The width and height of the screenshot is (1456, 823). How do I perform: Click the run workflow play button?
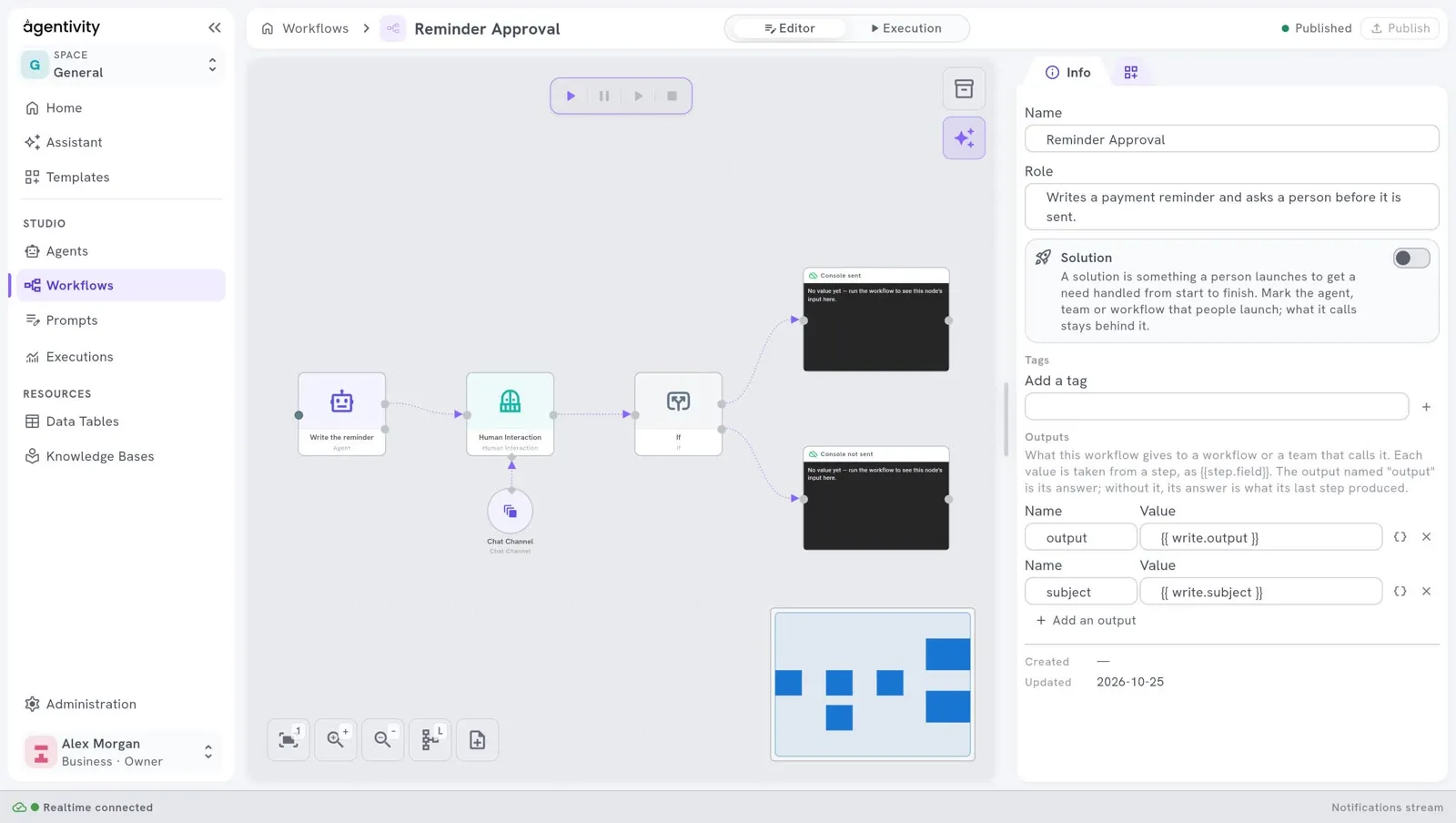(x=571, y=96)
